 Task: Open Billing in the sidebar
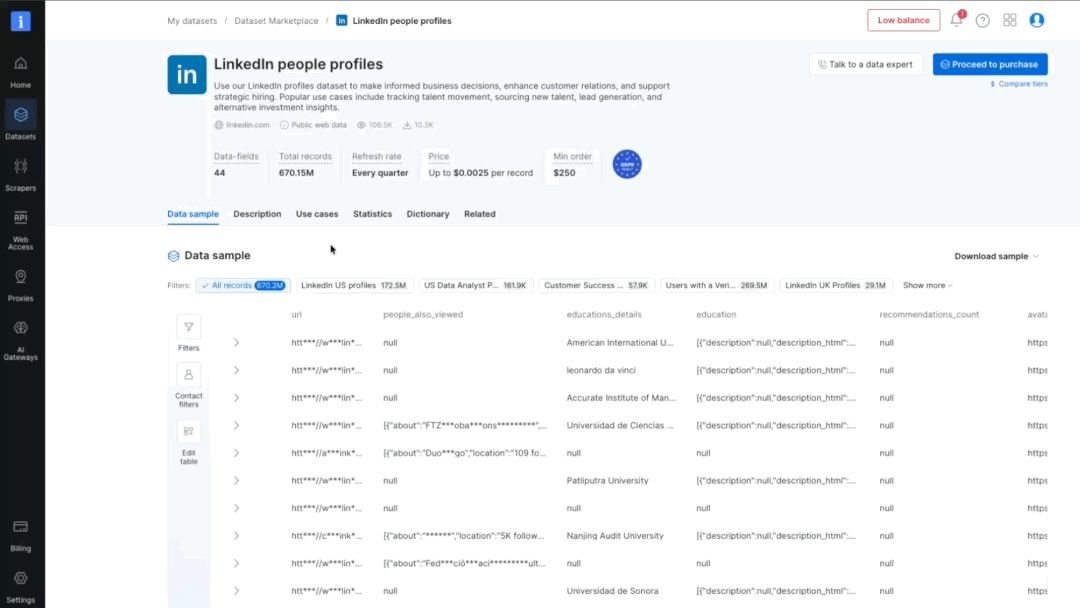(x=21, y=536)
